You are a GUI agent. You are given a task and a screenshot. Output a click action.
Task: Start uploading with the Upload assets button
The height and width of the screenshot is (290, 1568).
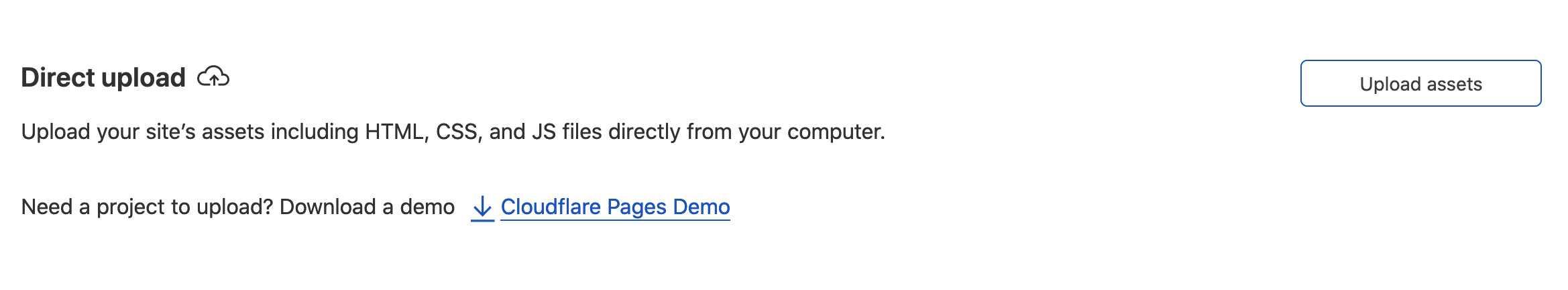pyautogui.click(x=1420, y=84)
